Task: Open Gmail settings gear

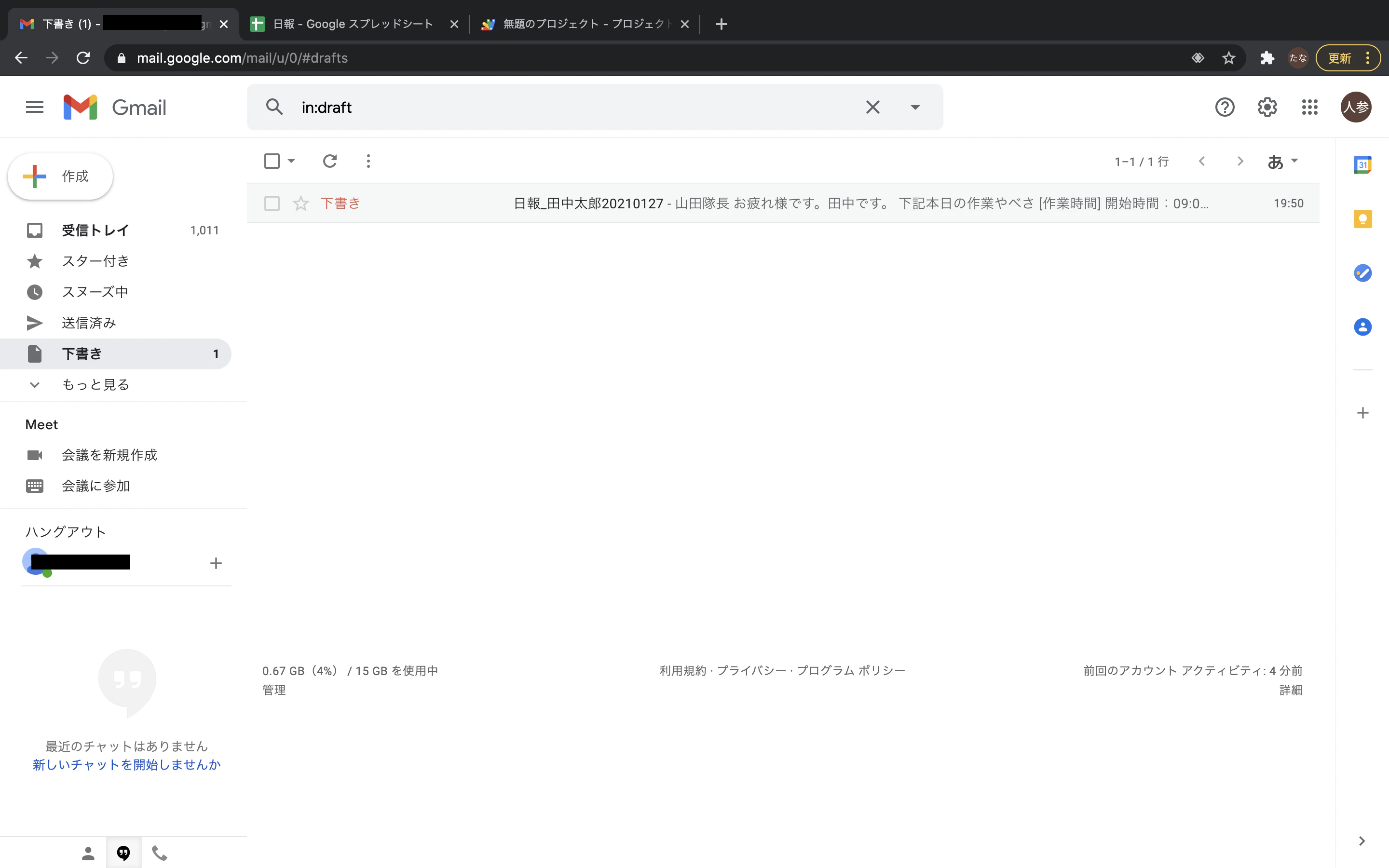Action: click(x=1267, y=107)
